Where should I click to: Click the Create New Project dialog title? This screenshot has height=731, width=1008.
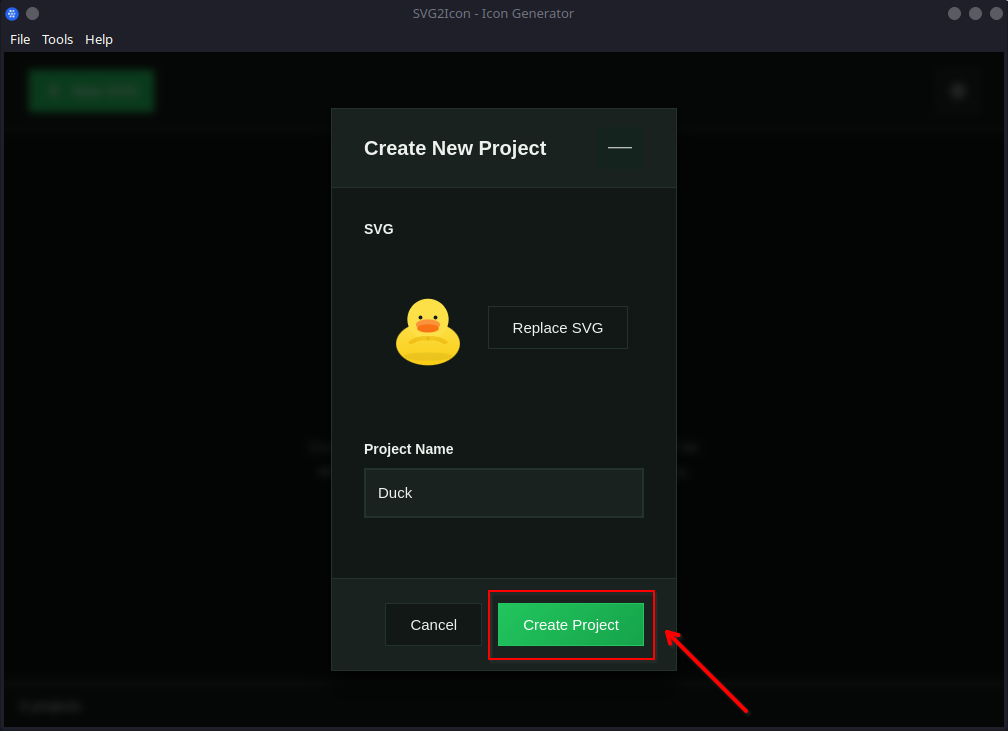(x=455, y=148)
